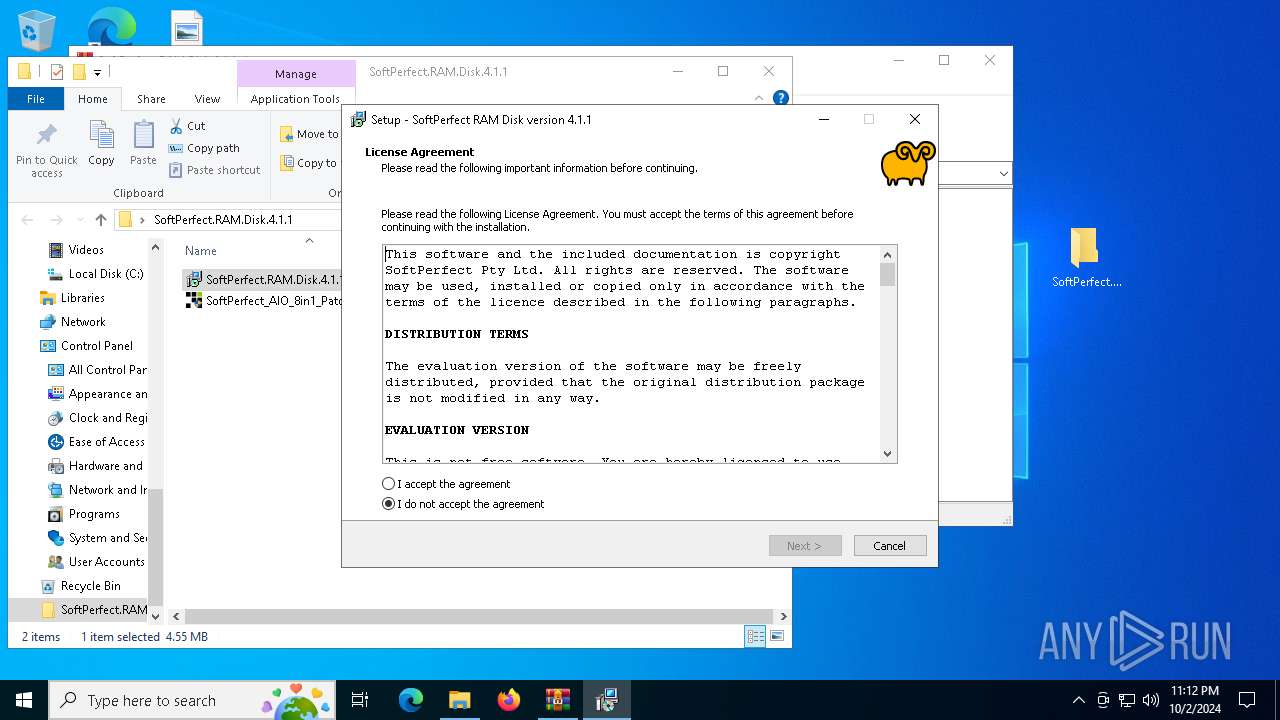Switch to Details view layout icon
This screenshot has width=1280, height=720.
[x=755, y=636]
